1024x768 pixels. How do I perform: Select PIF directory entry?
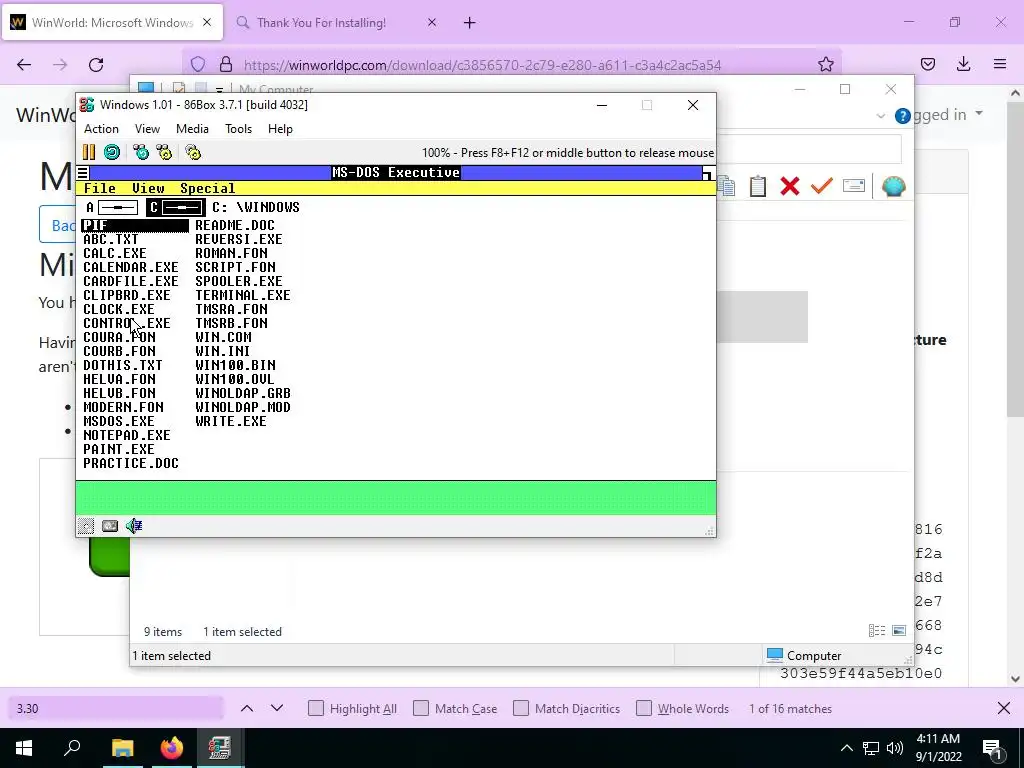tap(135, 225)
